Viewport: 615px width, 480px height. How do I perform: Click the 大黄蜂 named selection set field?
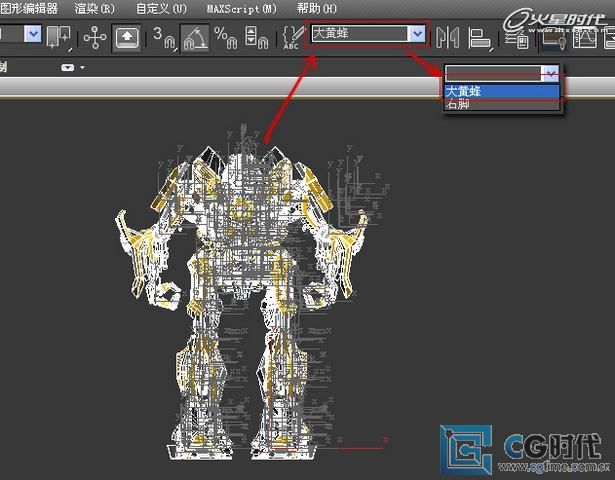click(x=360, y=34)
